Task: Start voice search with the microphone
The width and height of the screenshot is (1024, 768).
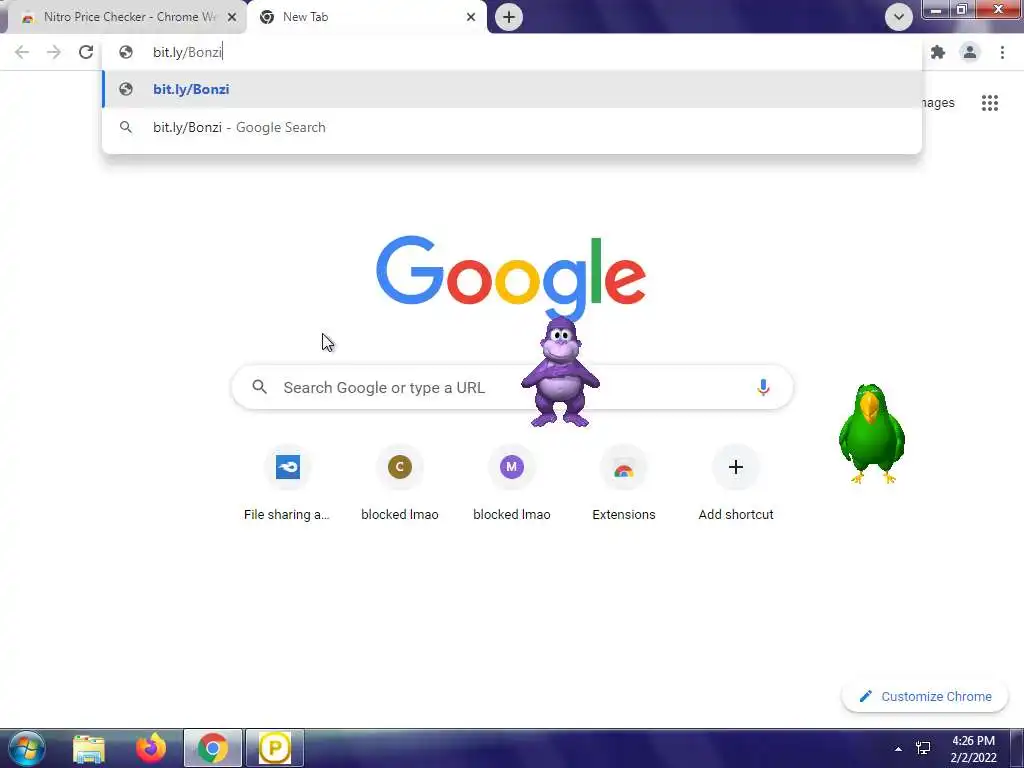Action: click(x=763, y=387)
